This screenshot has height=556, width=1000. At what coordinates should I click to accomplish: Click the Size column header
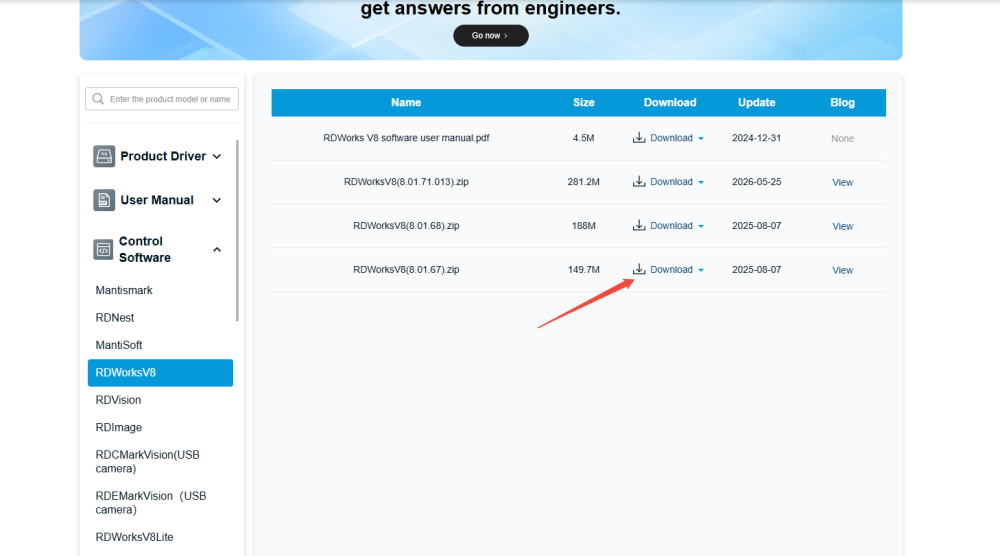(584, 103)
